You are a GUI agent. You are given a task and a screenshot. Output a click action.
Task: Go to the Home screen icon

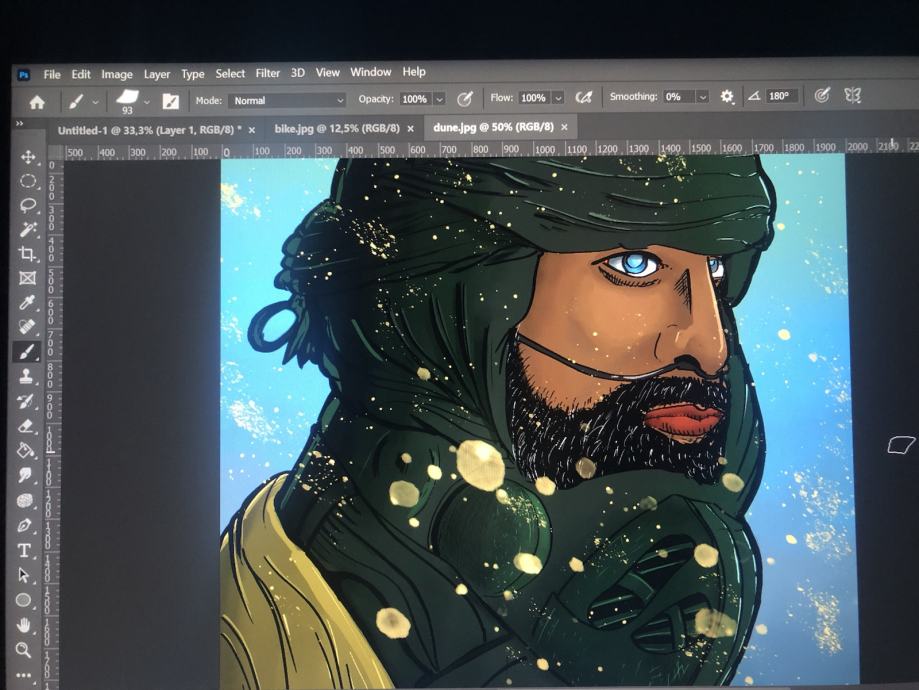[x=37, y=103]
